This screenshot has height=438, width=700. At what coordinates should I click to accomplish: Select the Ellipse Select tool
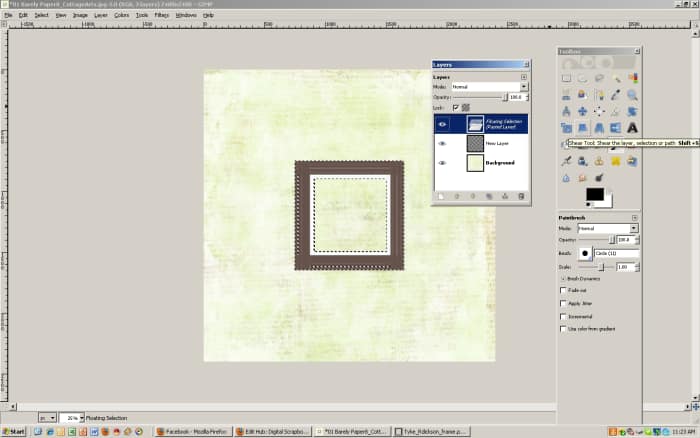[x=583, y=78]
